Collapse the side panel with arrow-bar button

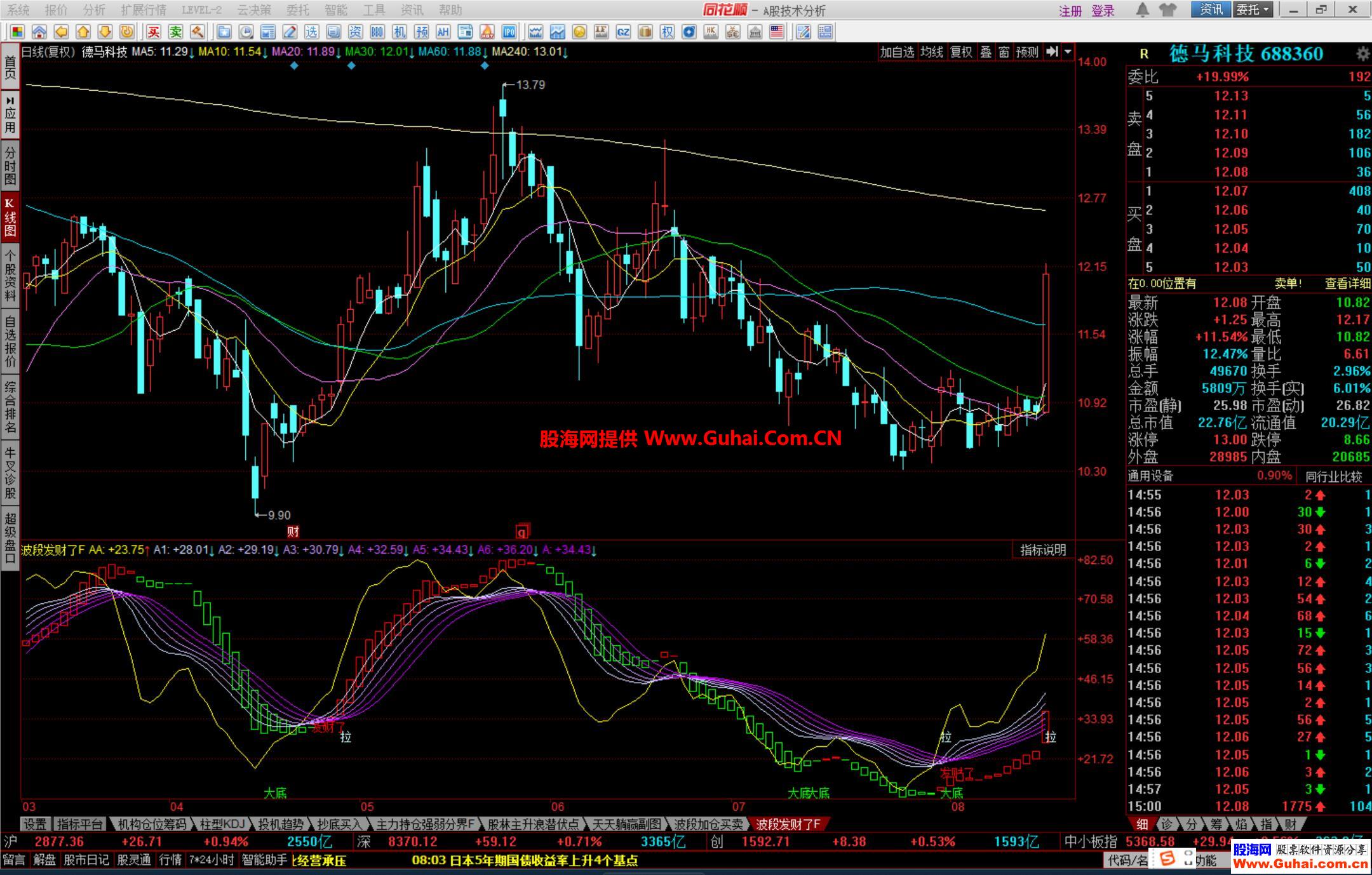[1052, 52]
